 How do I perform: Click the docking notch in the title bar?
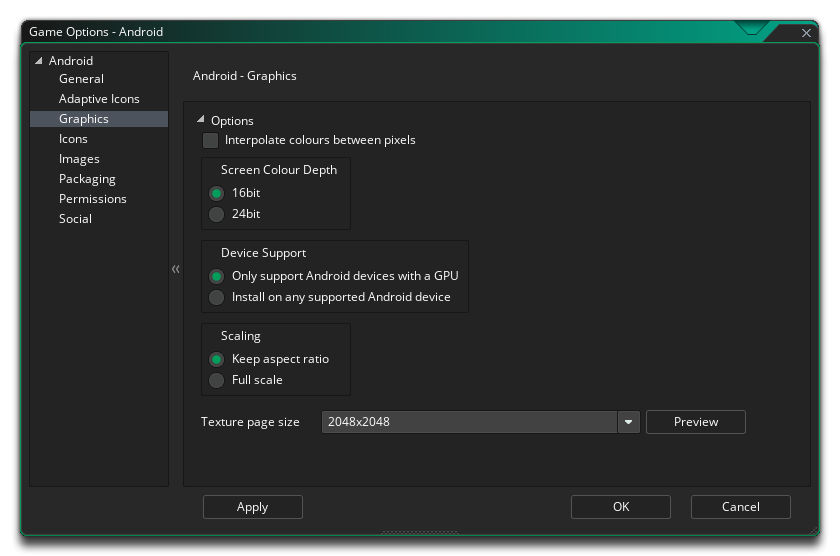[x=752, y=28]
